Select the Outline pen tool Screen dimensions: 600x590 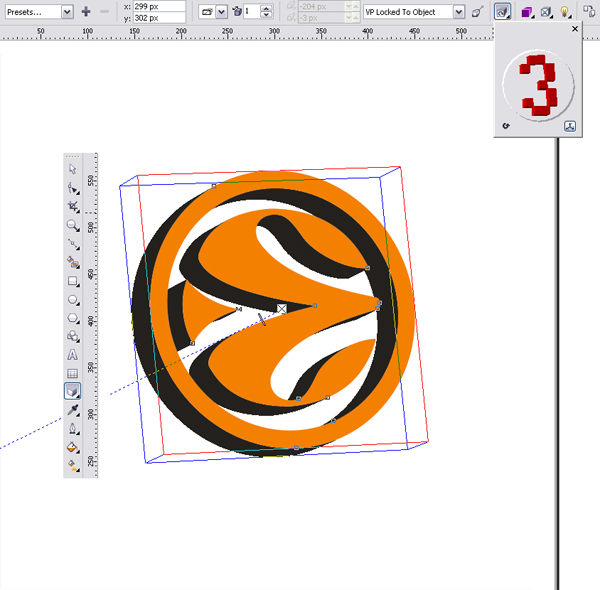coord(72,429)
